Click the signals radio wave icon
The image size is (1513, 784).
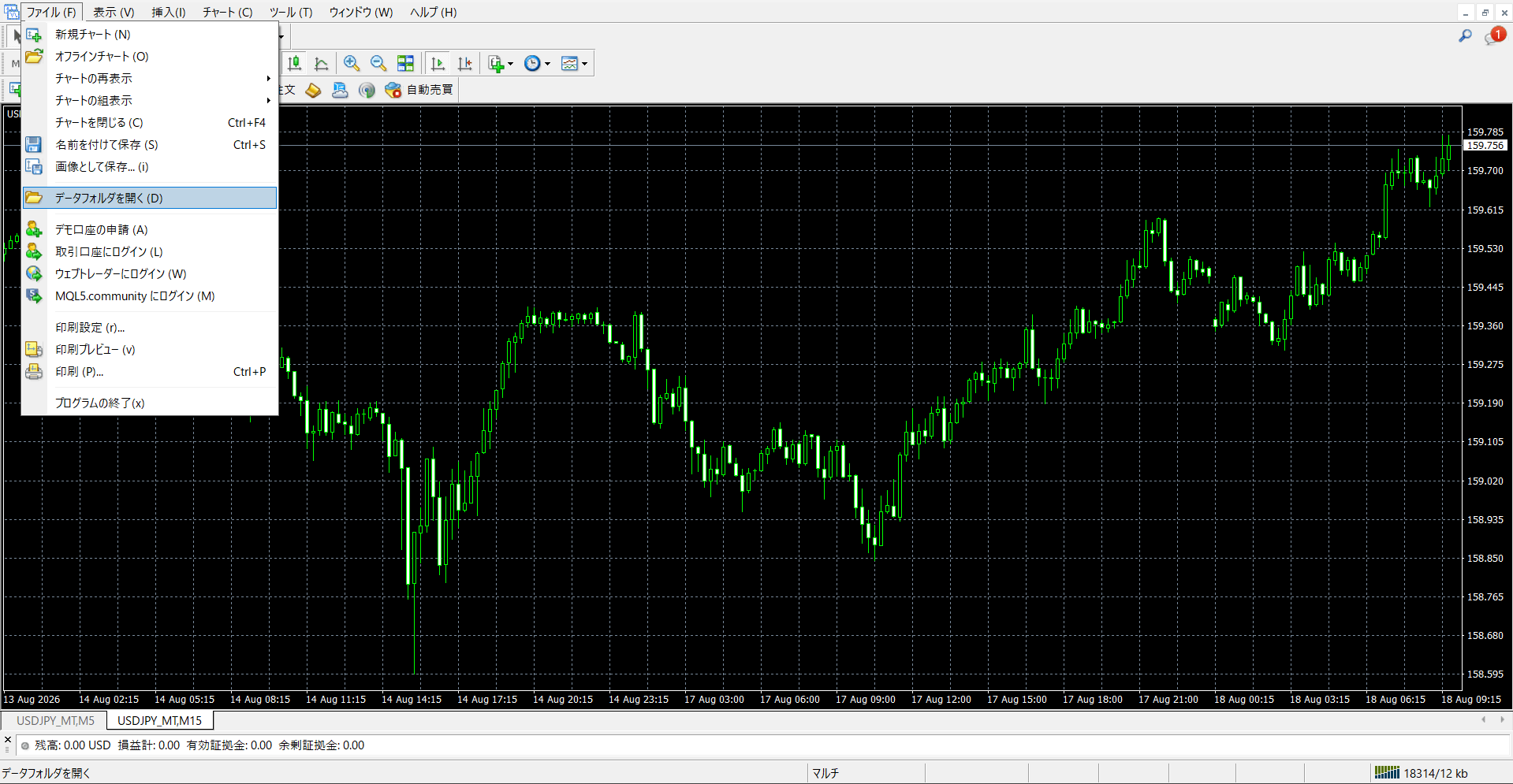(x=367, y=90)
